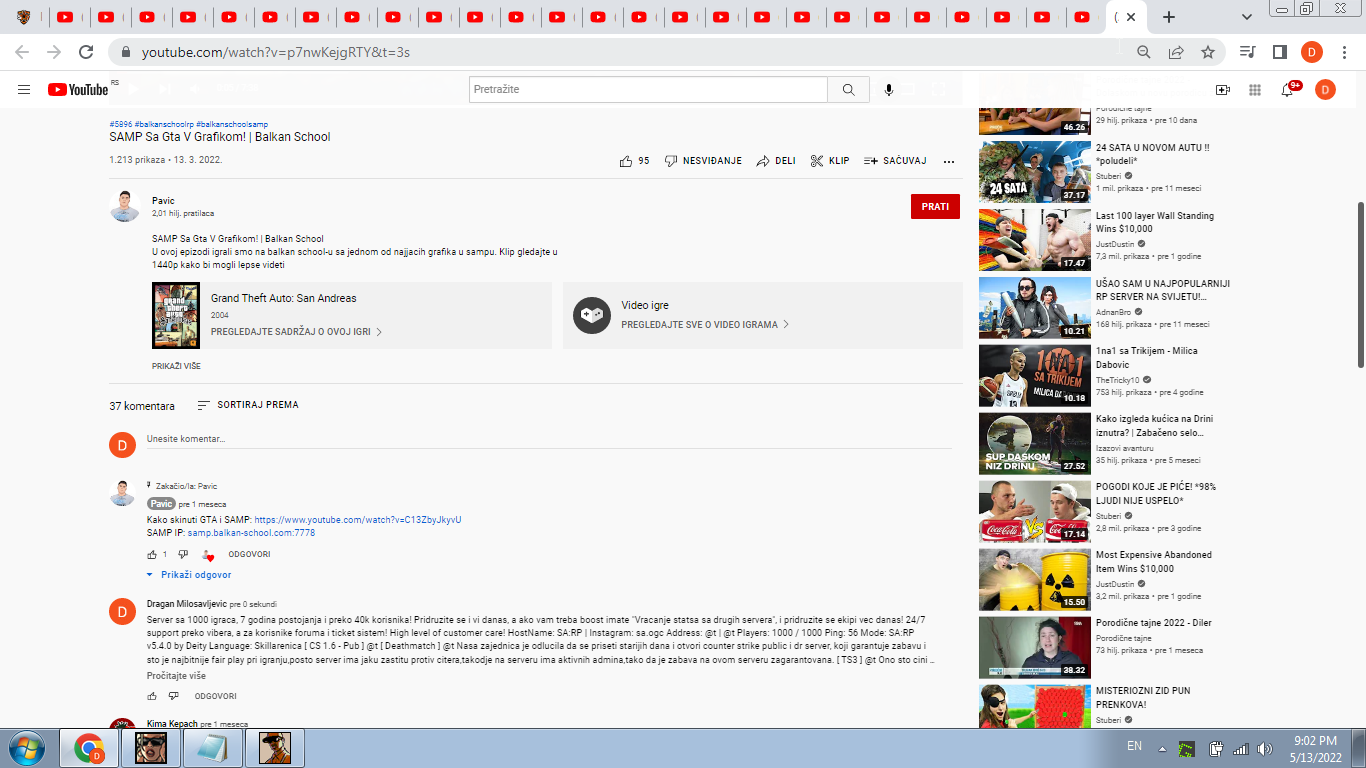
Task: Show hidden system tray icons arrow
Action: [x=1162, y=748]
